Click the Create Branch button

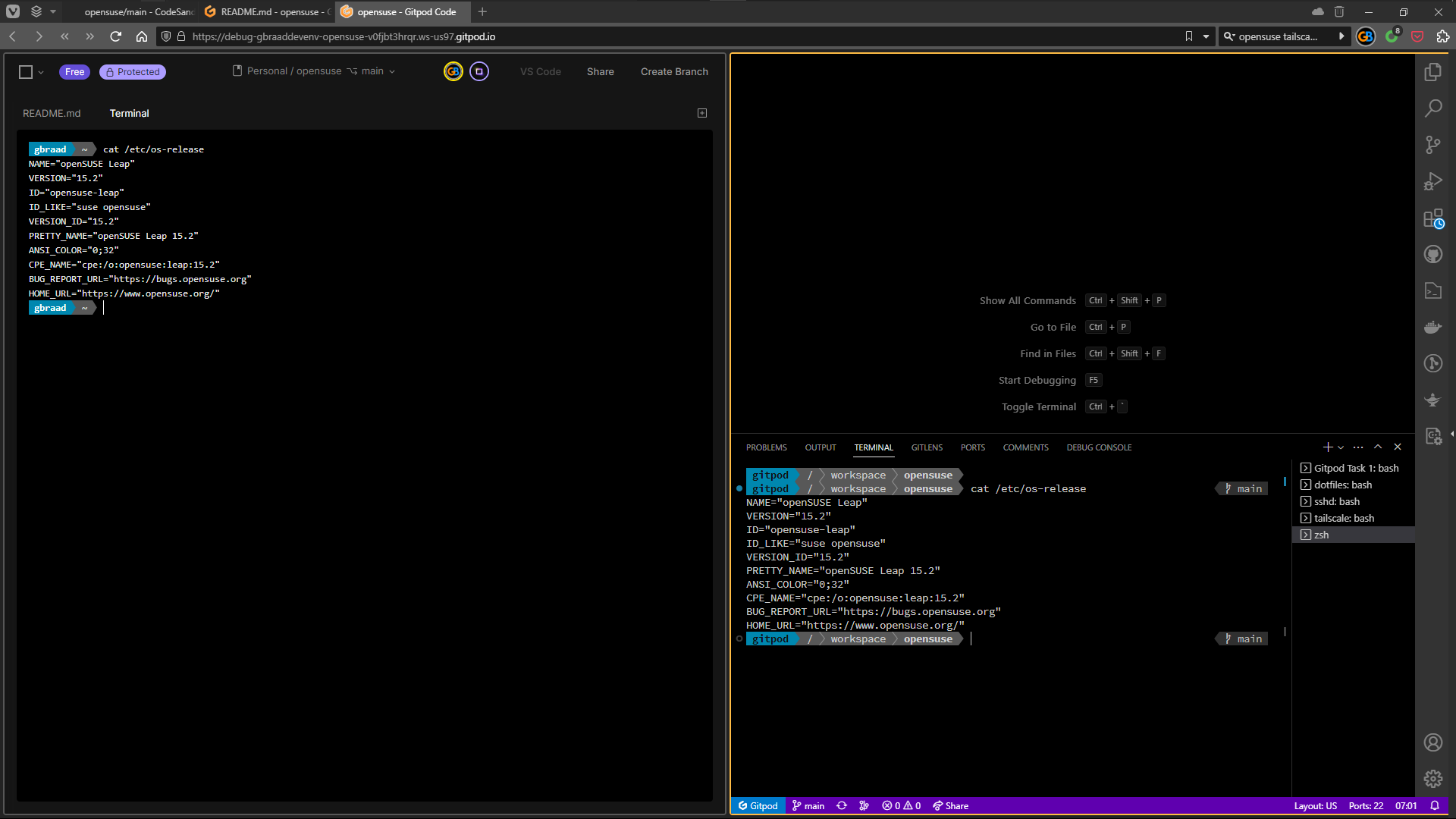click(x=674, y=72)
